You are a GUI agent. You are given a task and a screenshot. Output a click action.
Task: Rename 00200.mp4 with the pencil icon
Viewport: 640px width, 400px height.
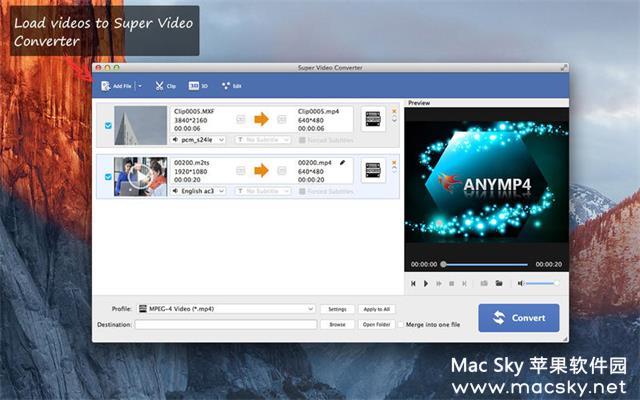[342, 162]
